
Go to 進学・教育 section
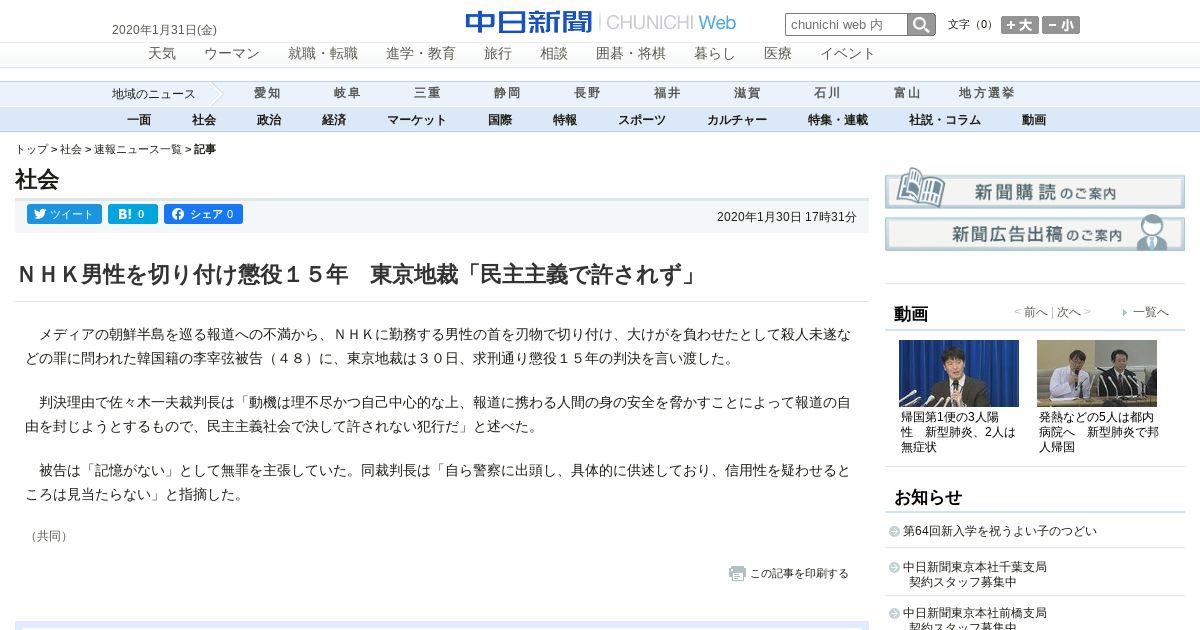coord(421,54)
